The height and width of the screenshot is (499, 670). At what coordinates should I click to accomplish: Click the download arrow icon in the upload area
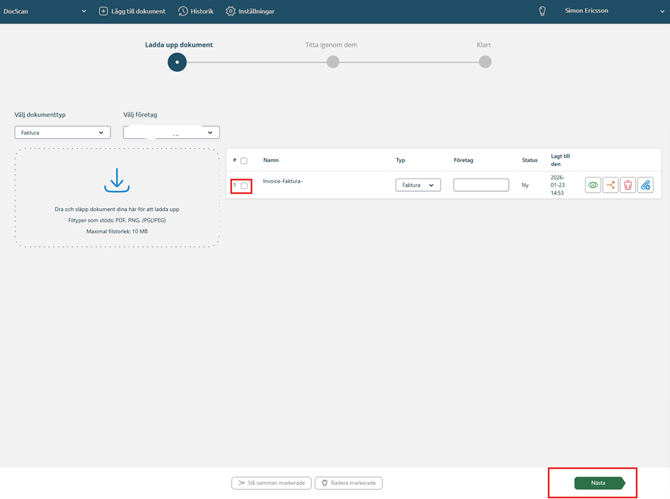(117, 181)
